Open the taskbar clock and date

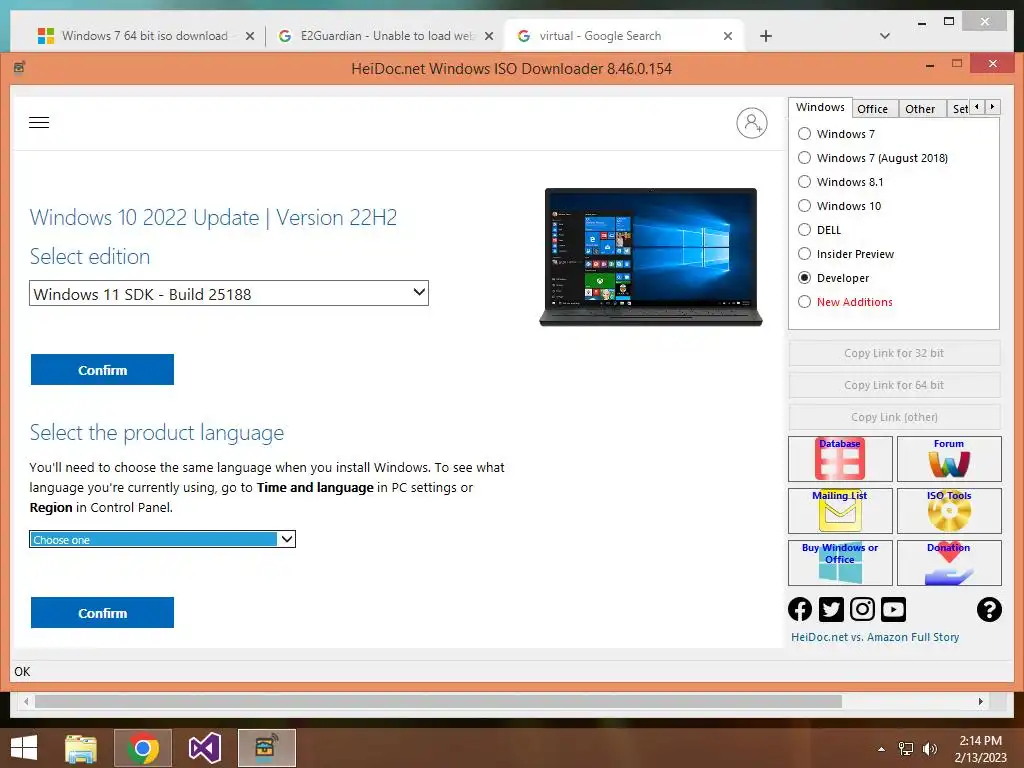[x=980, y=749]
